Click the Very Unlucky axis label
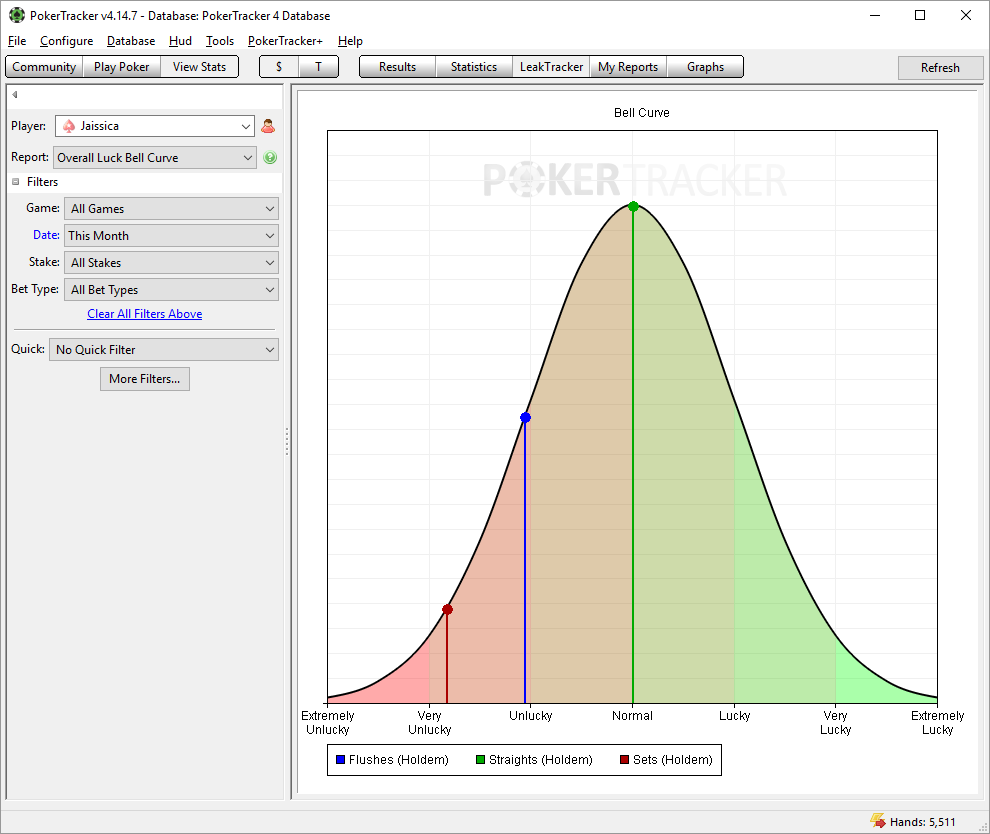 tap(429, 723)
